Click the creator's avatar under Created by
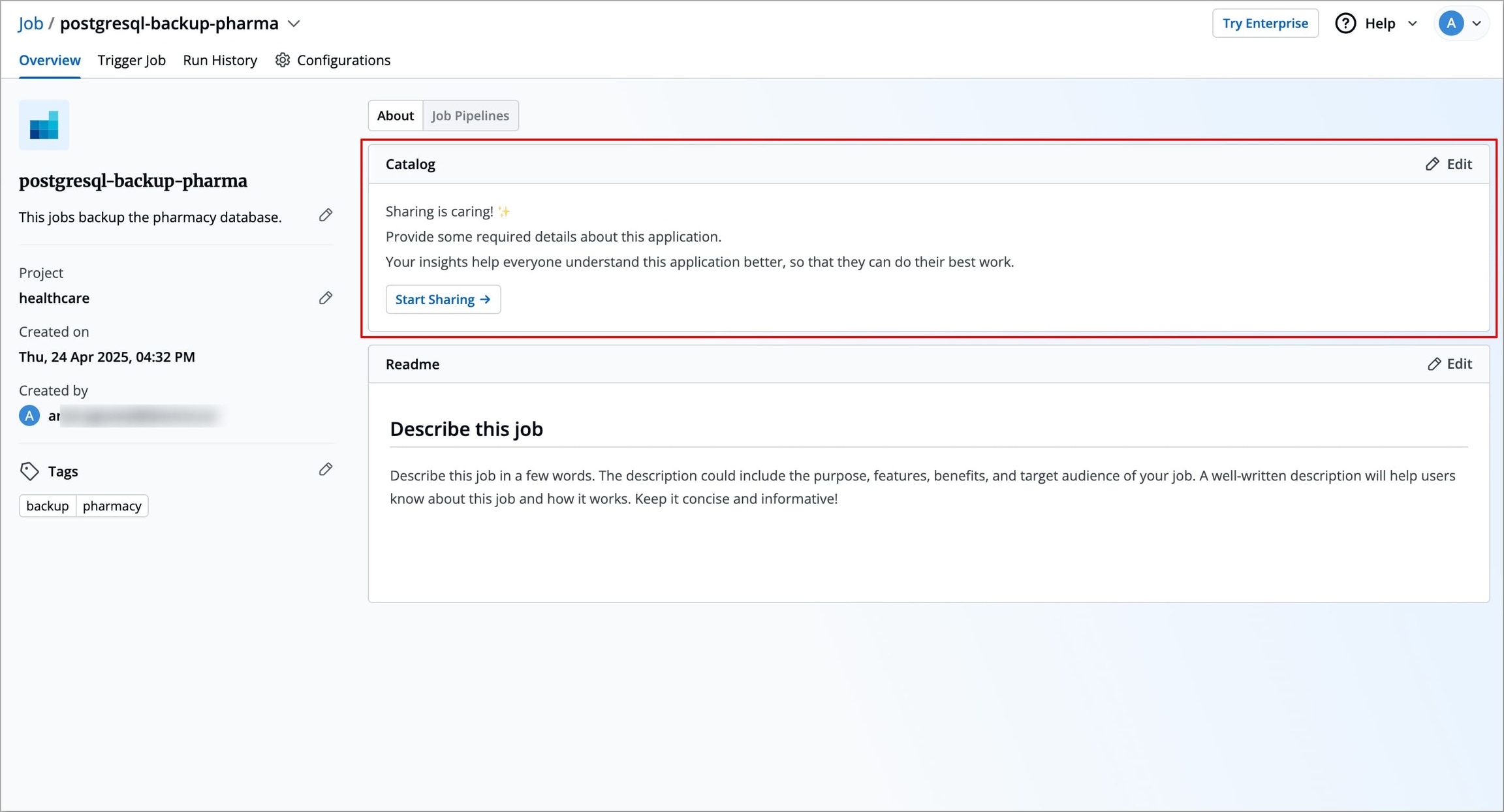The height and width of the screenshot is (812, 1504). [x=29, y=416]
